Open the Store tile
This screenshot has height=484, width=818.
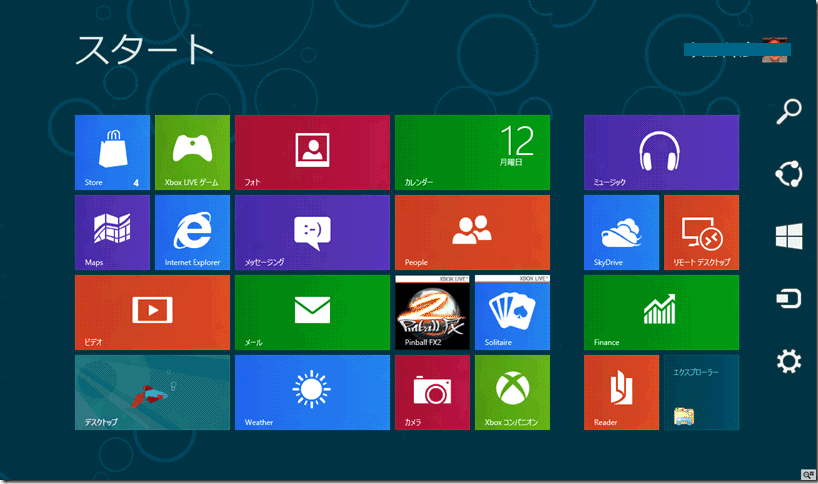pyautogui.click(x=112, y=152)
